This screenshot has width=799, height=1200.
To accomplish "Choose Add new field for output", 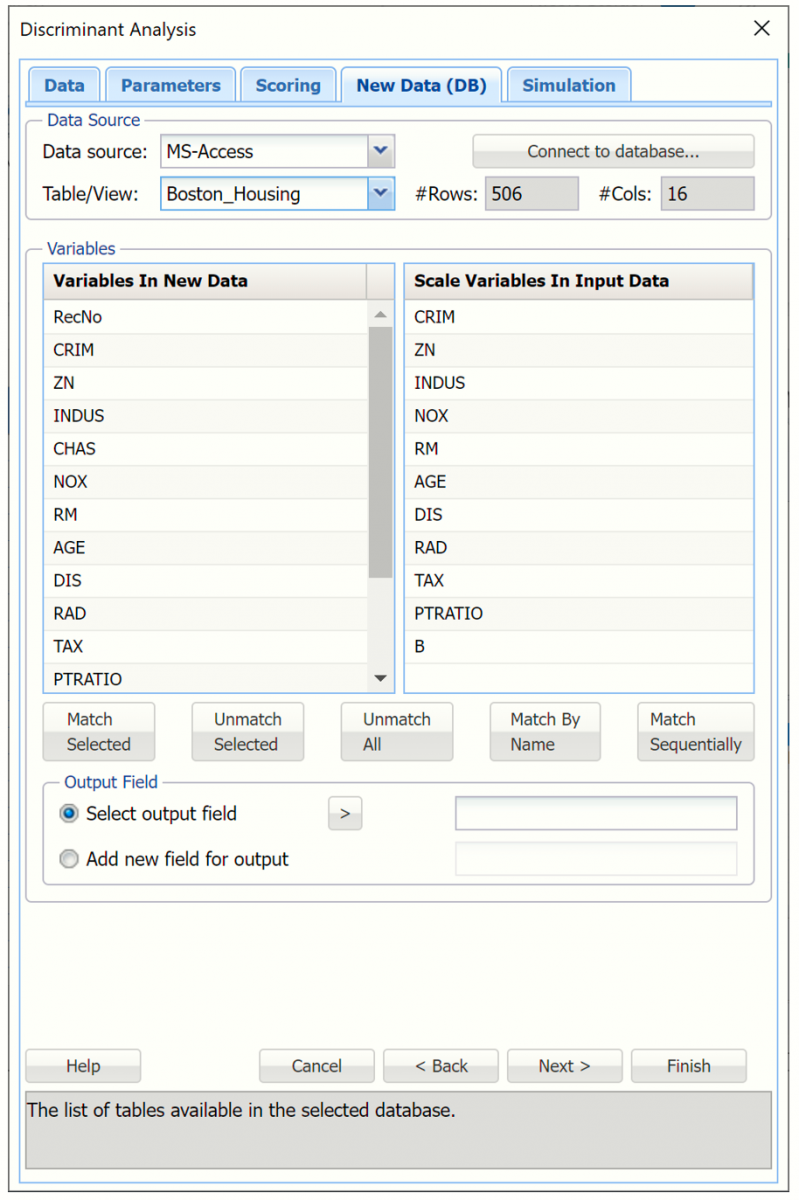I will pos(69,859).
